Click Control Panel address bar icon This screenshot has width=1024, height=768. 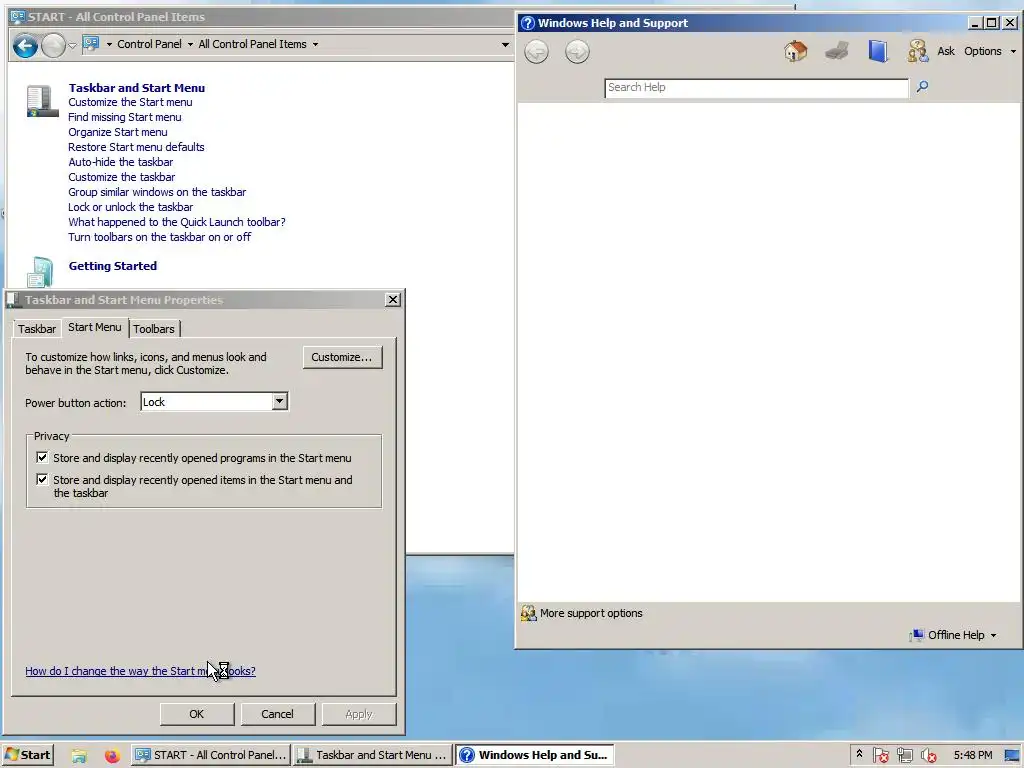pos(91,44)
